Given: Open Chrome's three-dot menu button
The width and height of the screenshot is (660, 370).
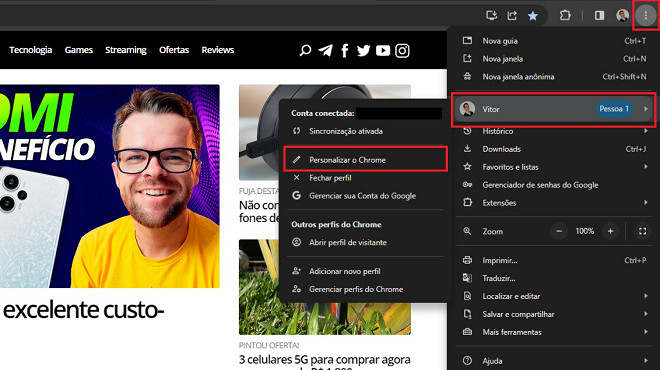Looking at the screenshot, I should [645, 16].
